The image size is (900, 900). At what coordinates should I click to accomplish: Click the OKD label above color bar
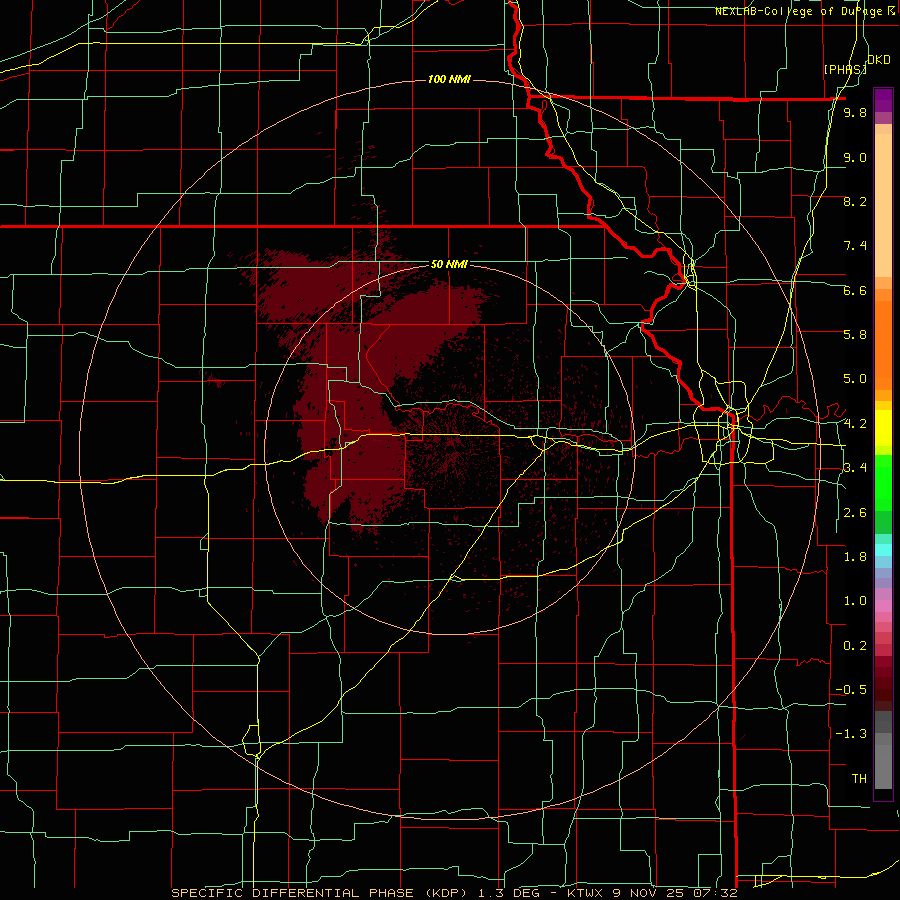878,60
